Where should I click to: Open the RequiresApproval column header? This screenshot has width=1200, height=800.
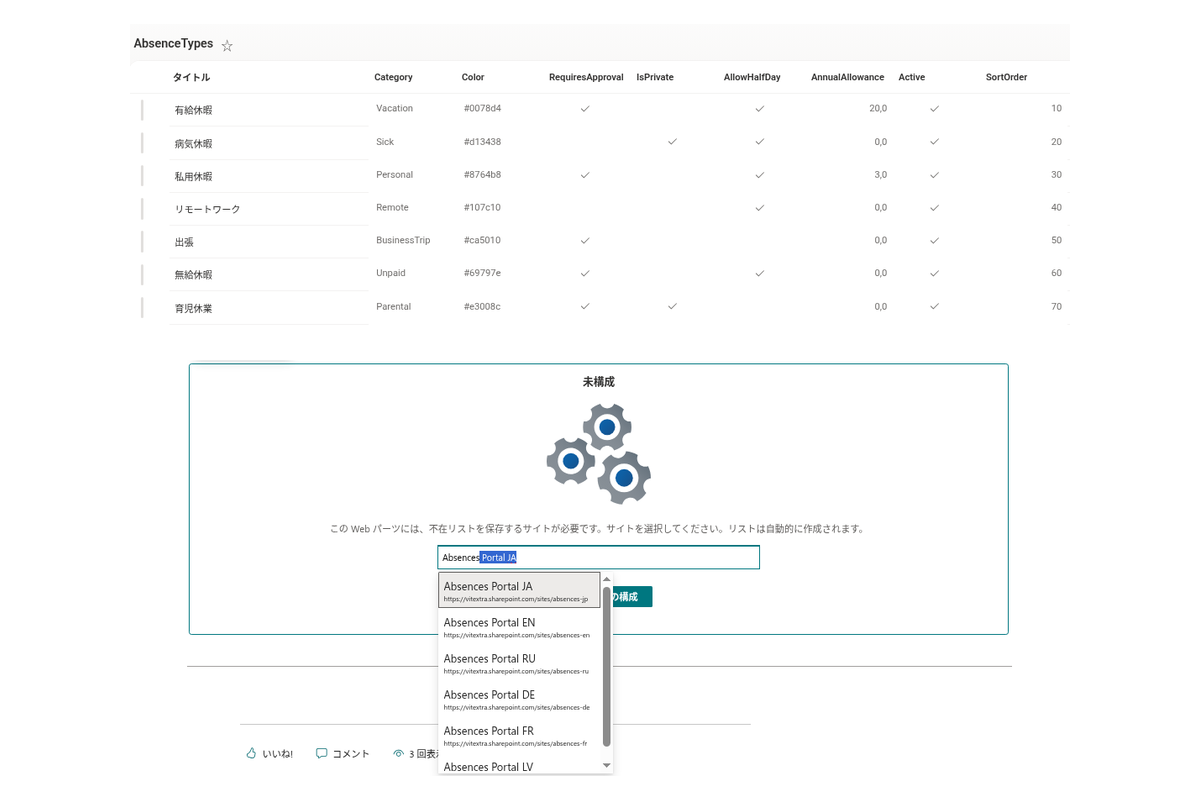(x=586, y=77)
